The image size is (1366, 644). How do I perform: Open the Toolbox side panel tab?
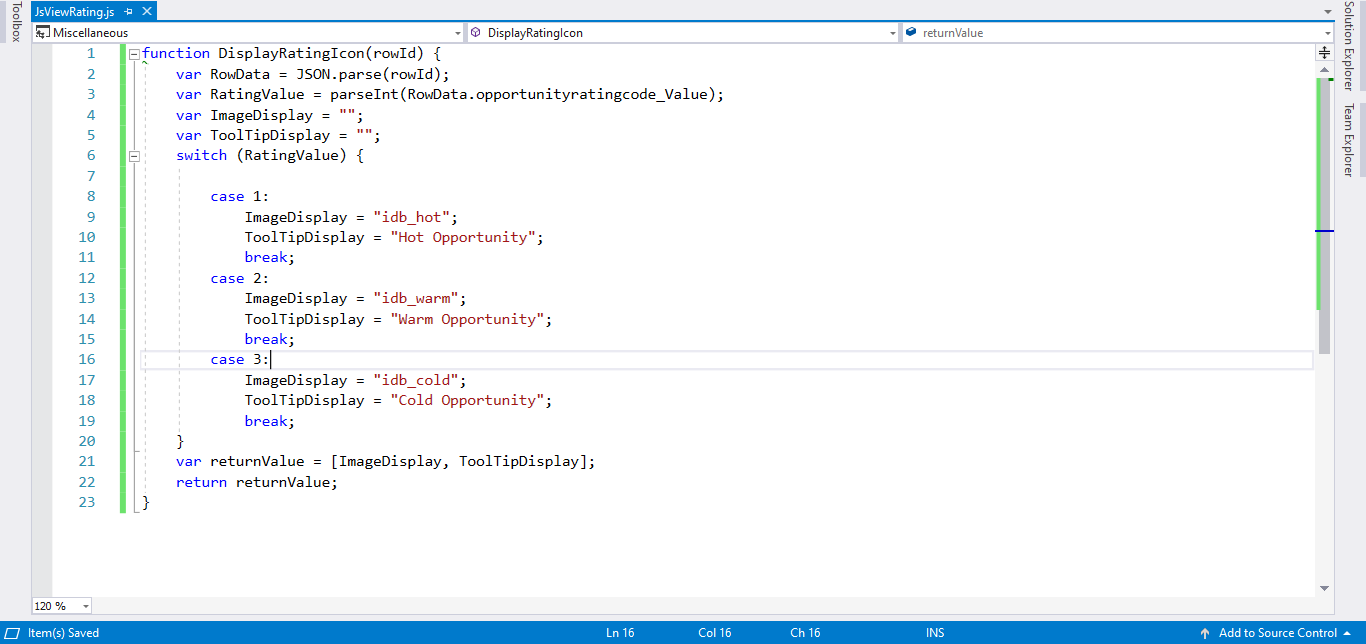point(16,22)
